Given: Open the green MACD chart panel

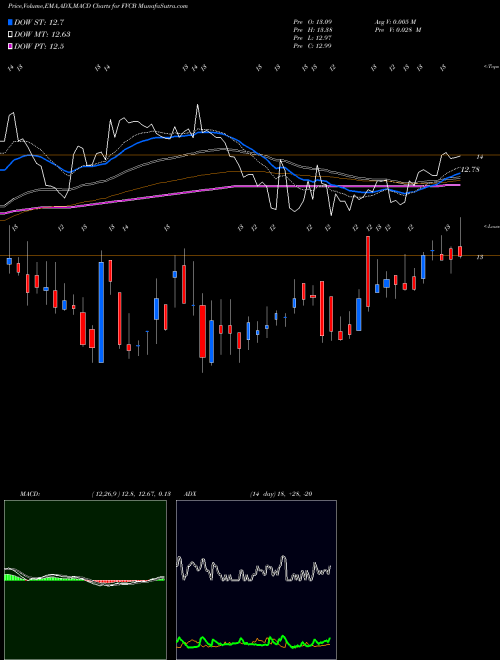Looking at the screenshot, I should [x=85, y=580].
